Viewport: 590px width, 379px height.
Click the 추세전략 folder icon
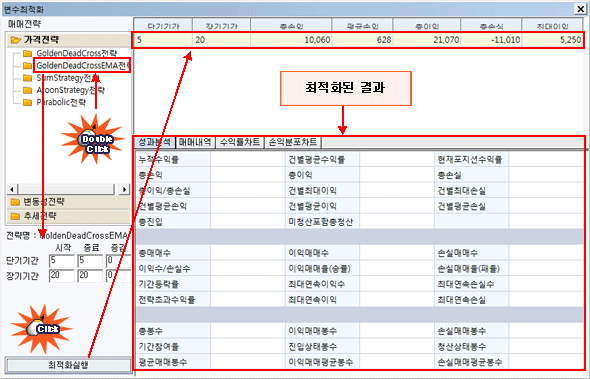click(15, 216)
